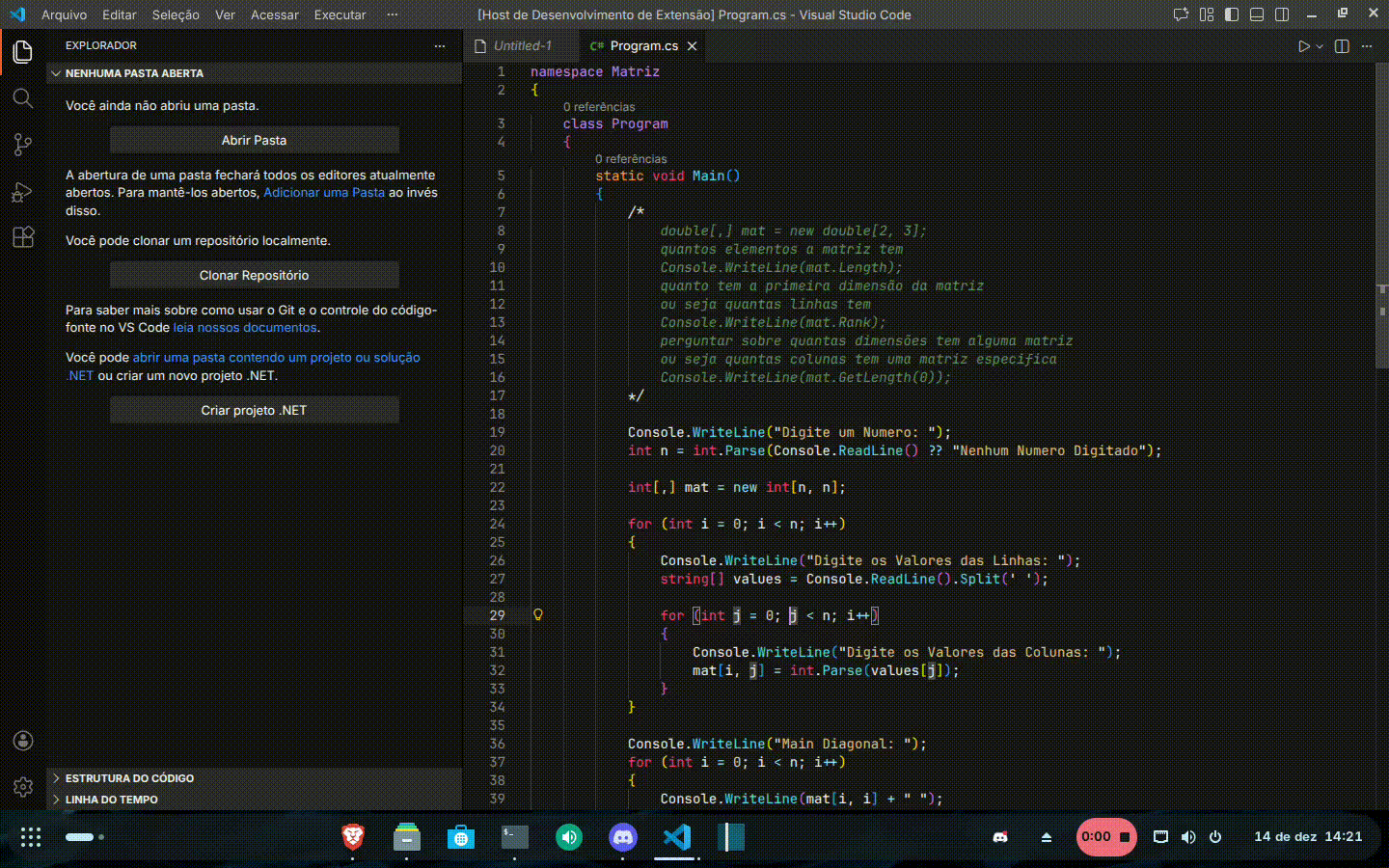Open the Seleção menu
1389x868 pixels.
coord(176,14)
